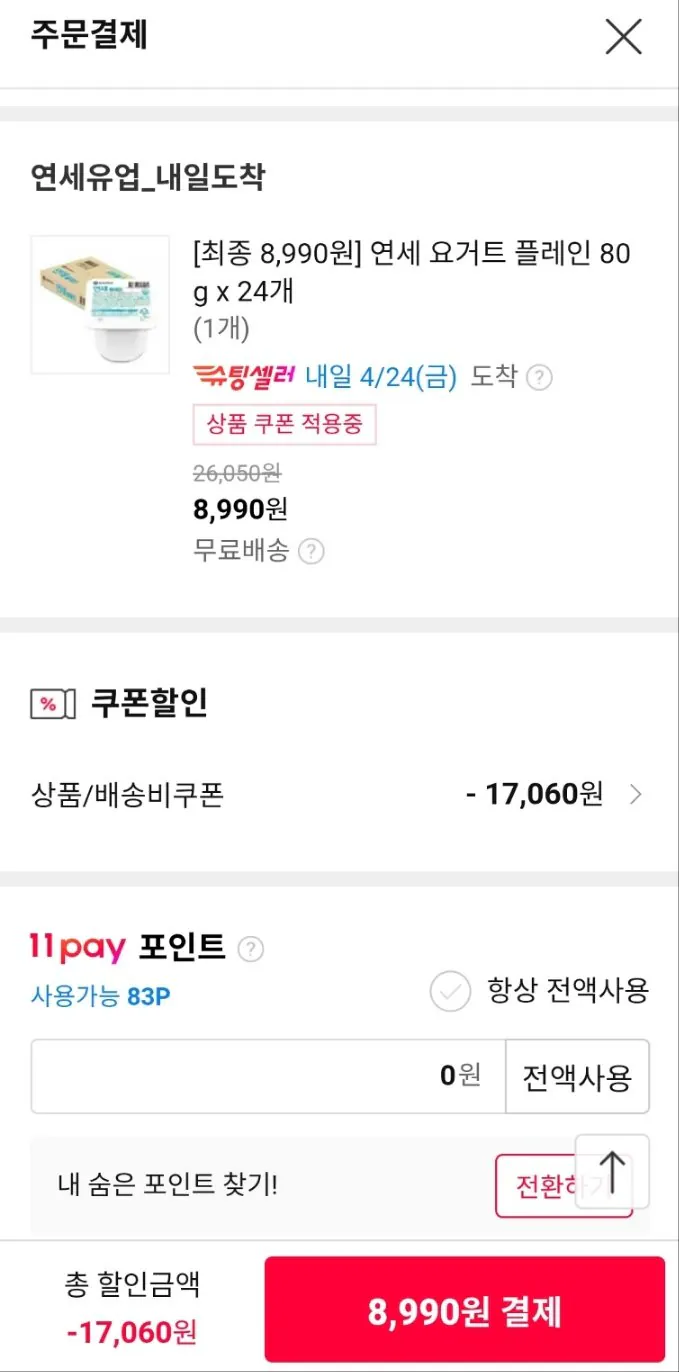Open the delivery date help tooltip
The width and height of the screenshot is (679, 1372).
pyautogui.click(x=539, y=378)
